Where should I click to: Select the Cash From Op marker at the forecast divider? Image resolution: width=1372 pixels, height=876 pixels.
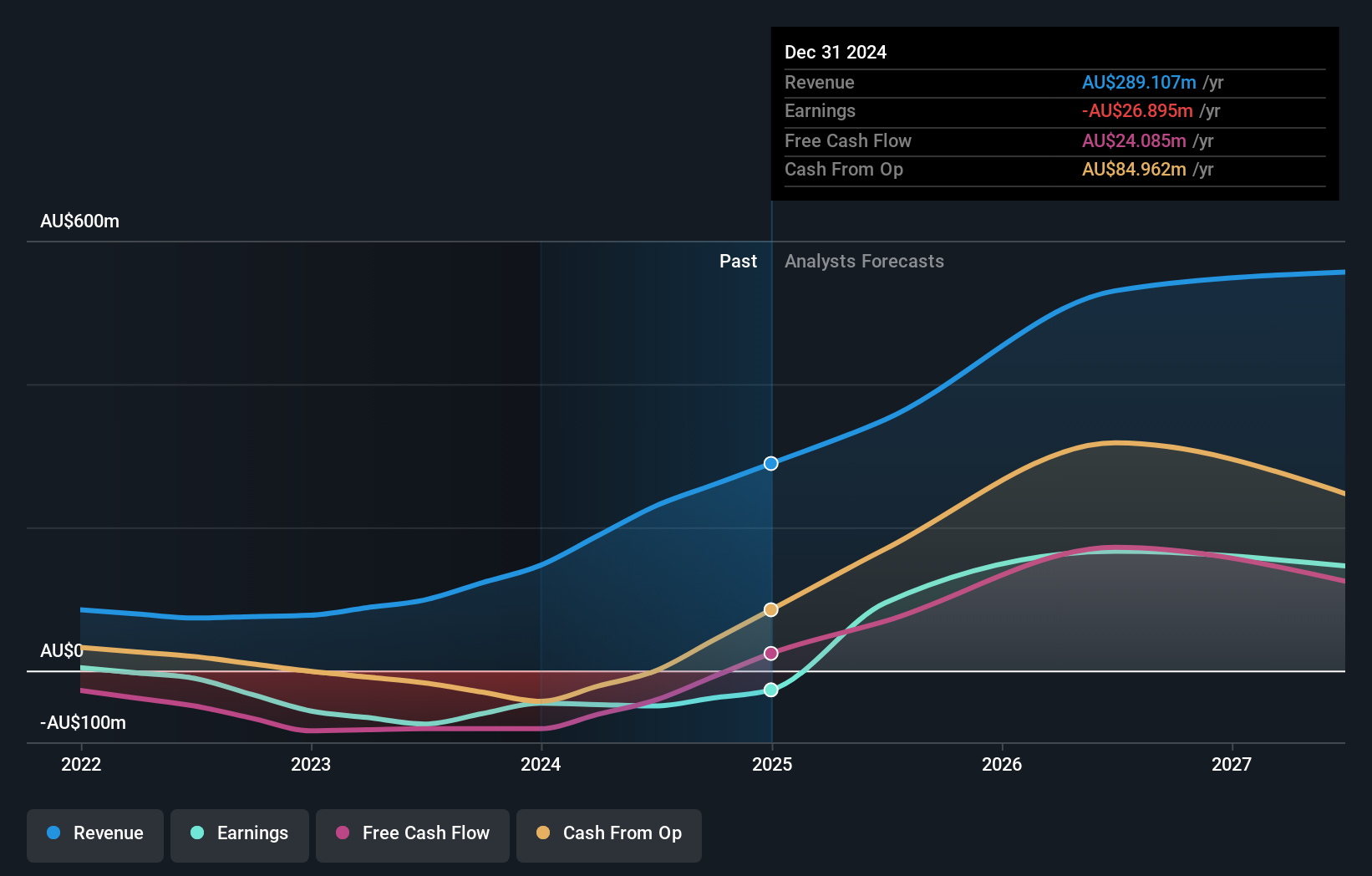point(770,609)
